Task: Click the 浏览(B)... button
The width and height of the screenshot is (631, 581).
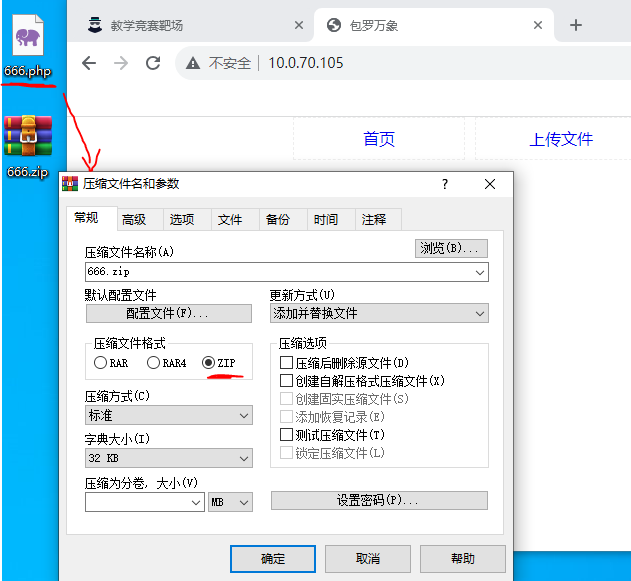Action: (x=451, y=248)
